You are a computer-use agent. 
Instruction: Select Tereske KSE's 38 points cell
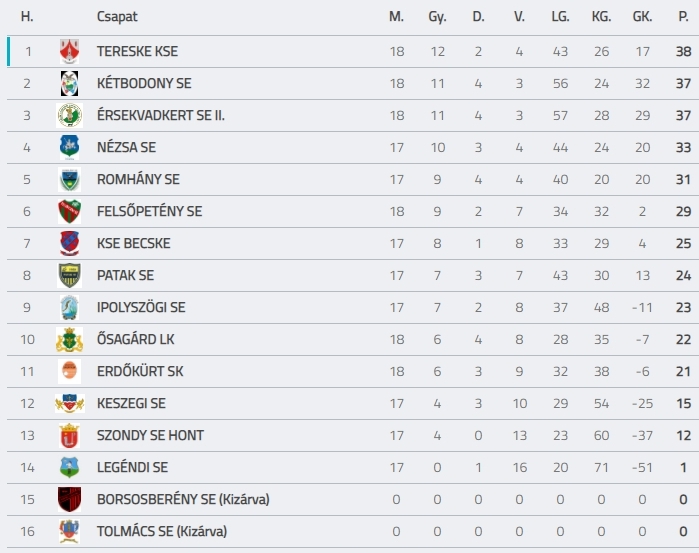click(683, 51)
